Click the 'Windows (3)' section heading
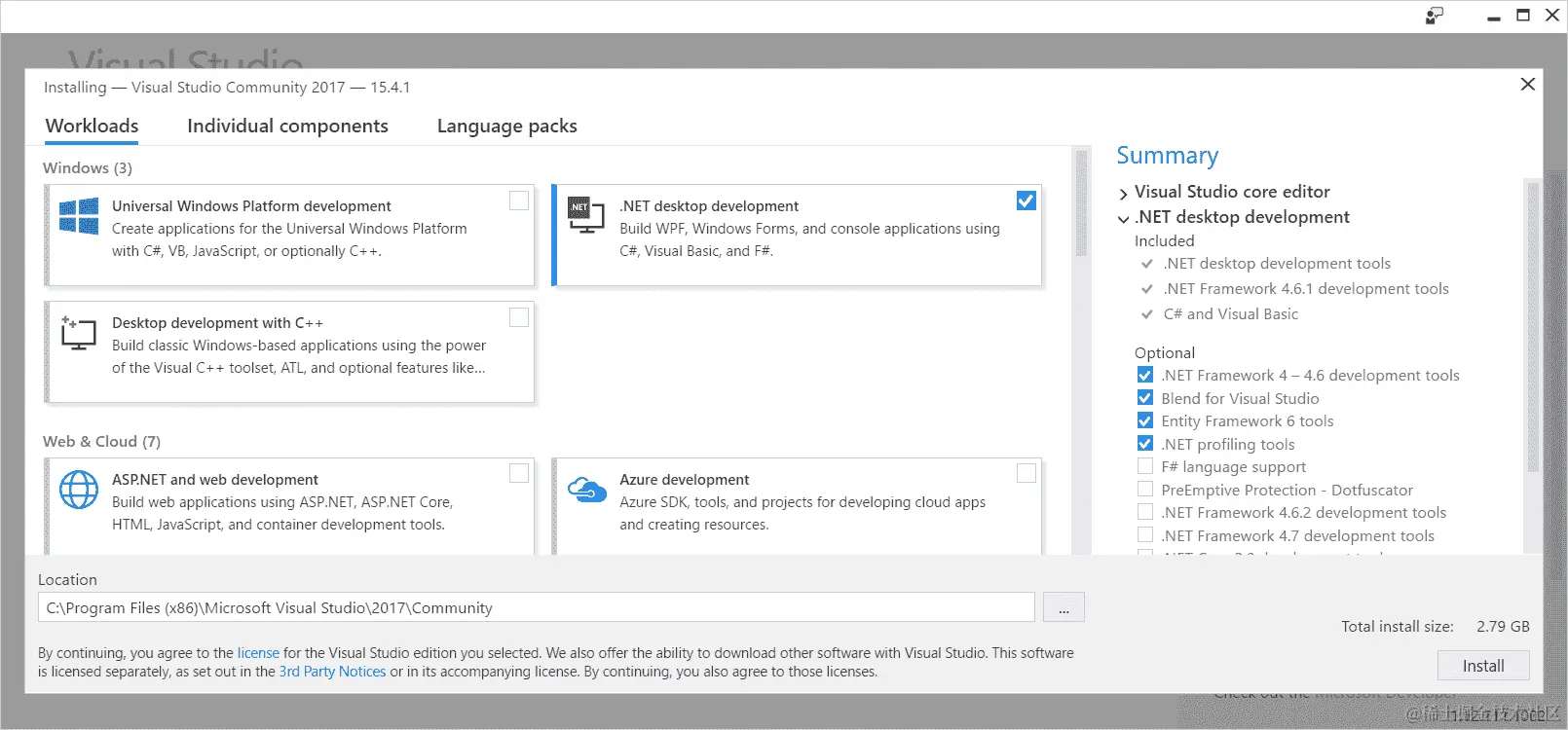 88,167
